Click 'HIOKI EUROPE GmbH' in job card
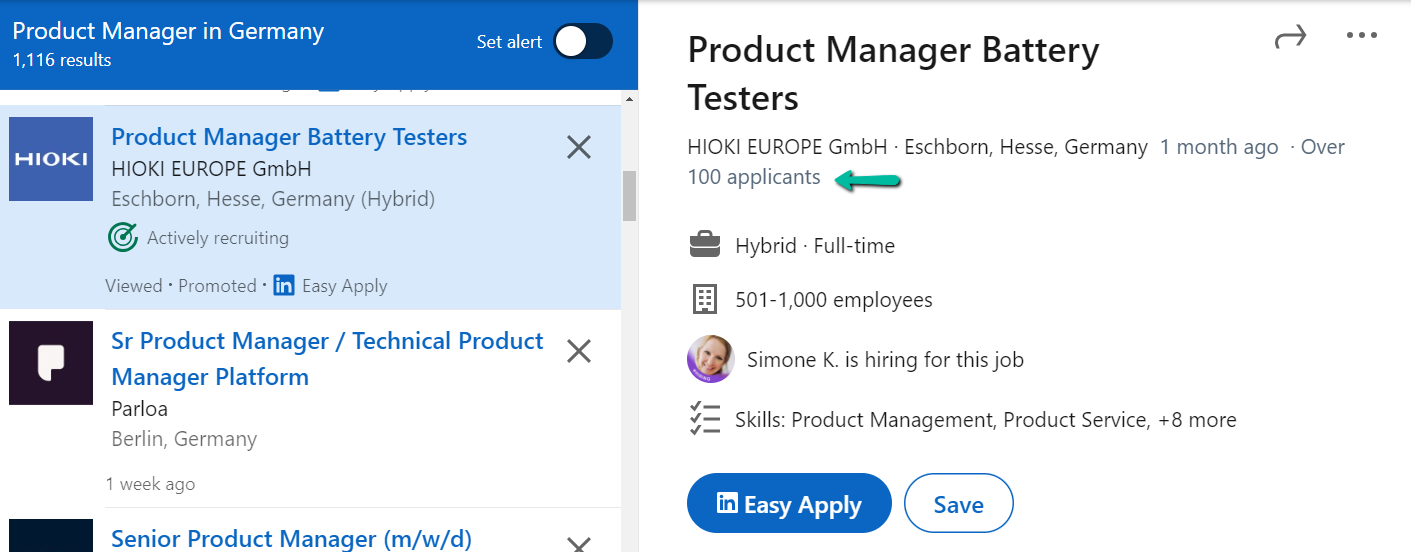This screenshot has height=552, width=1411. tap(211, 168)
